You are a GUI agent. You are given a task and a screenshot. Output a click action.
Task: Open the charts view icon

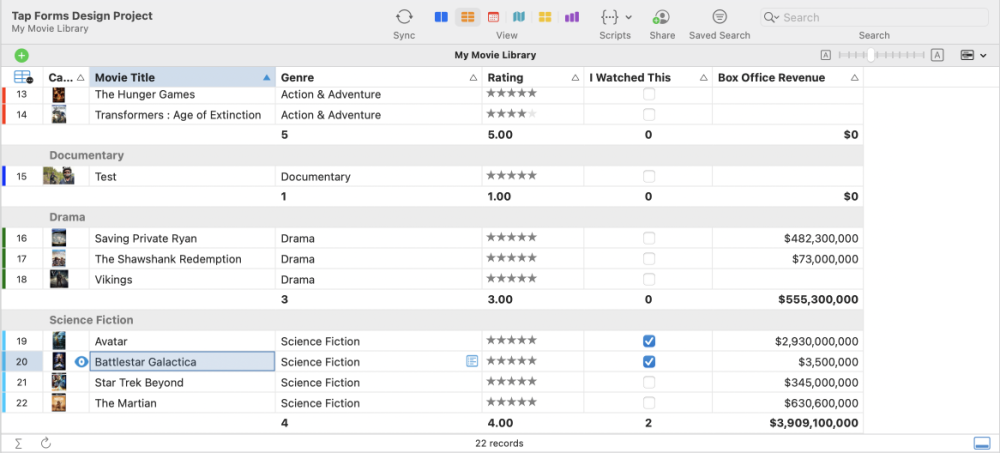point(572,17)
